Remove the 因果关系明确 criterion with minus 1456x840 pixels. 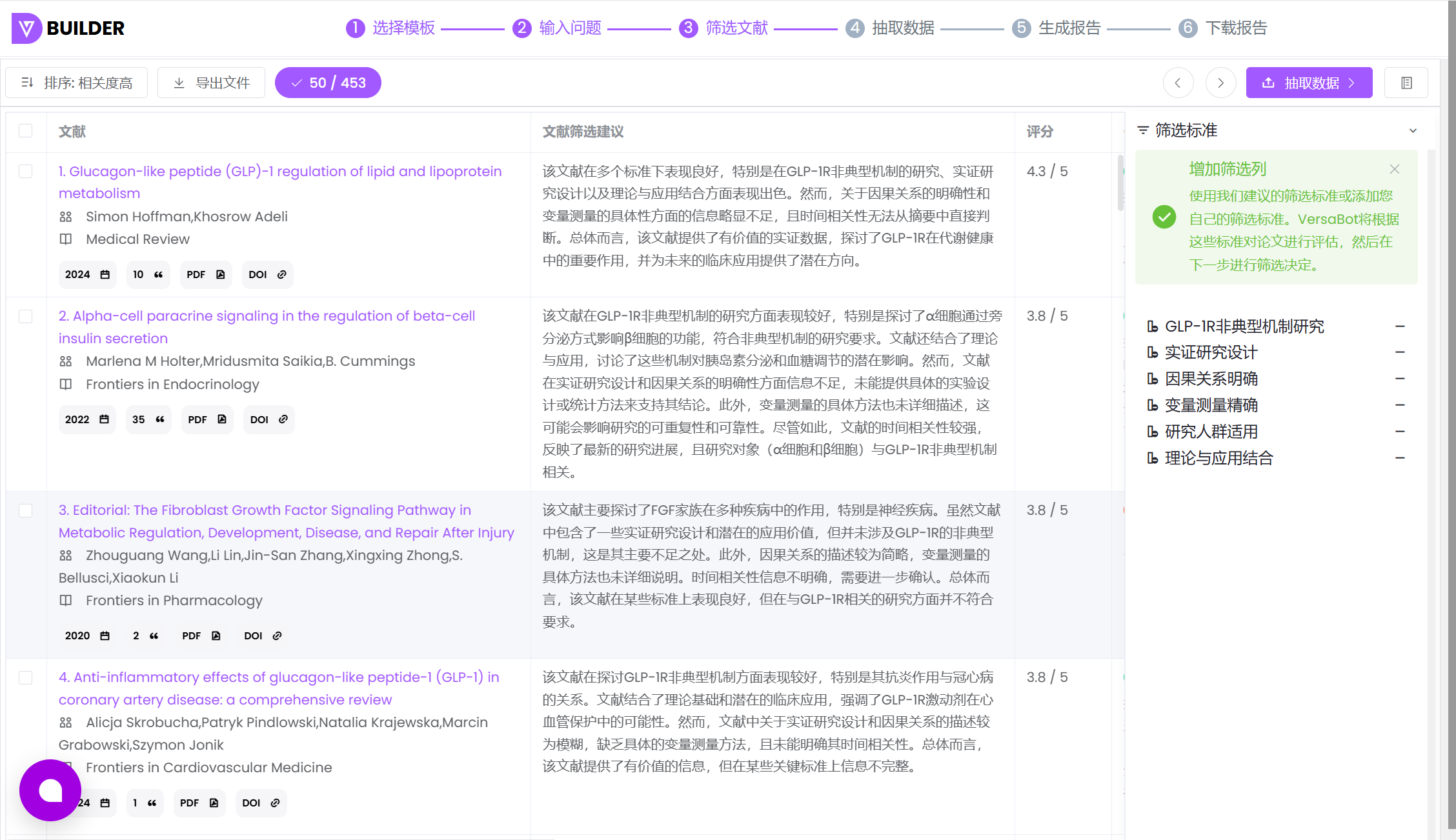pyautogui.click(x=1400, y=379)
